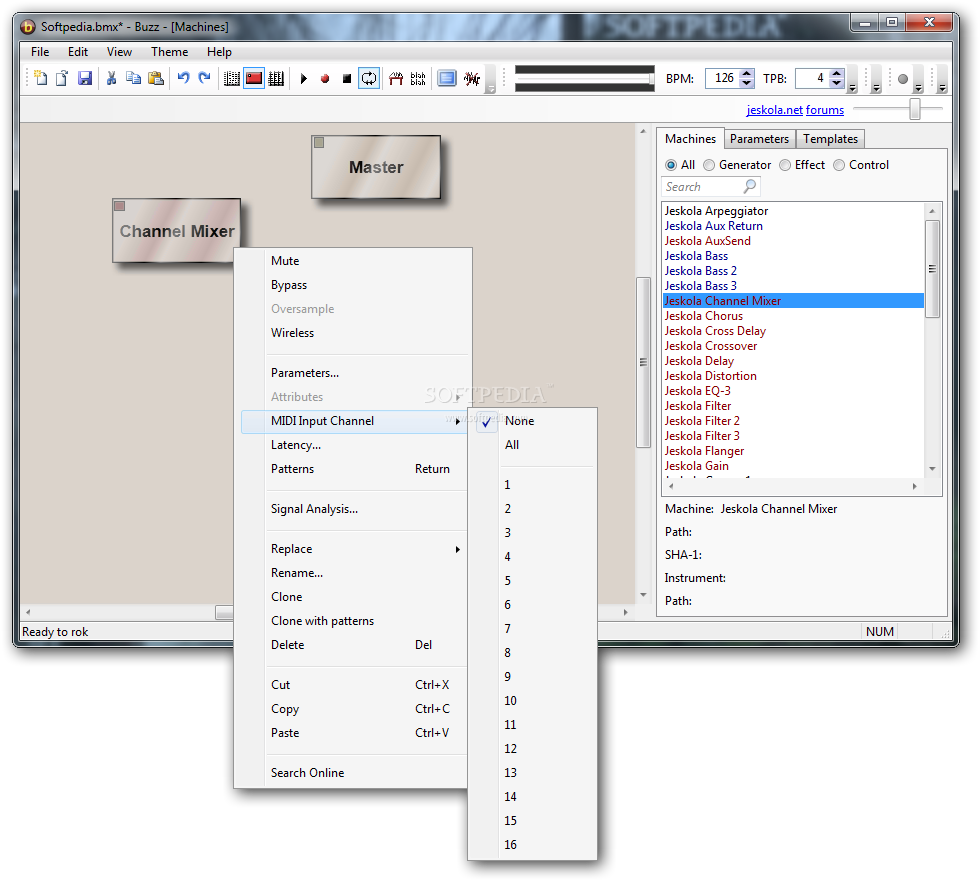Switch to the Parameters tab
The height and width of the screenshot is (881, 980).
point(759,139)
